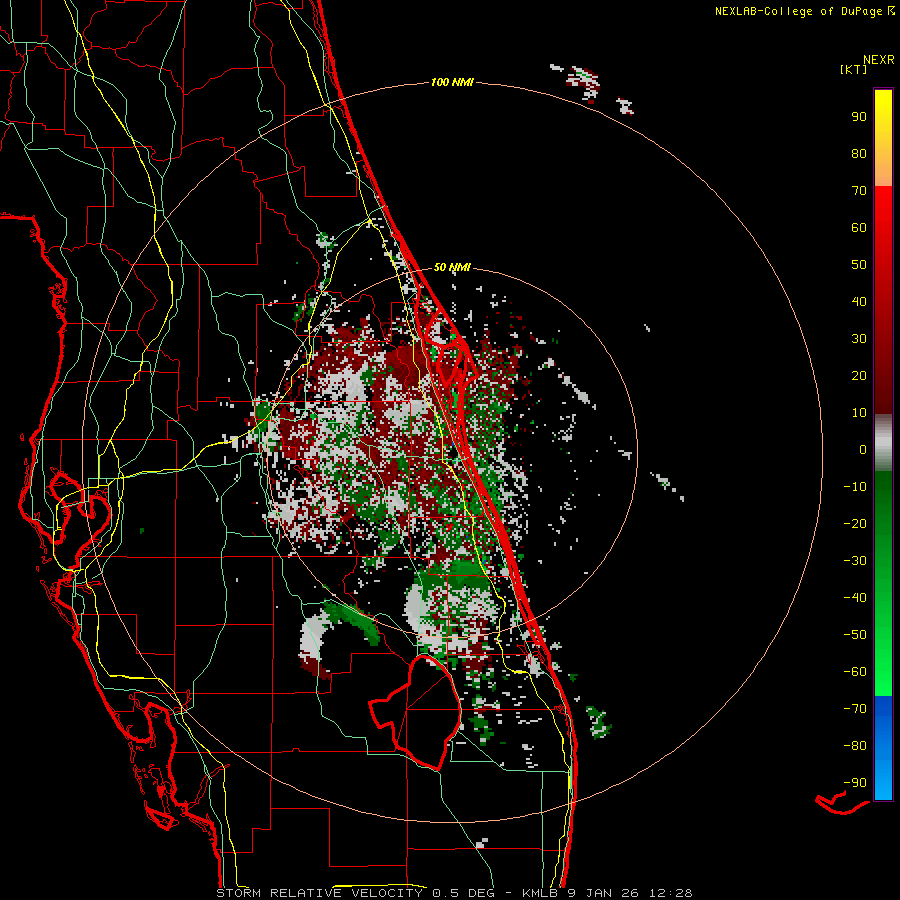Image resolution: width=900 pixels, height=900 pixels.
Task: Click the 50 NMI range ring label
Action: [452, 267]
